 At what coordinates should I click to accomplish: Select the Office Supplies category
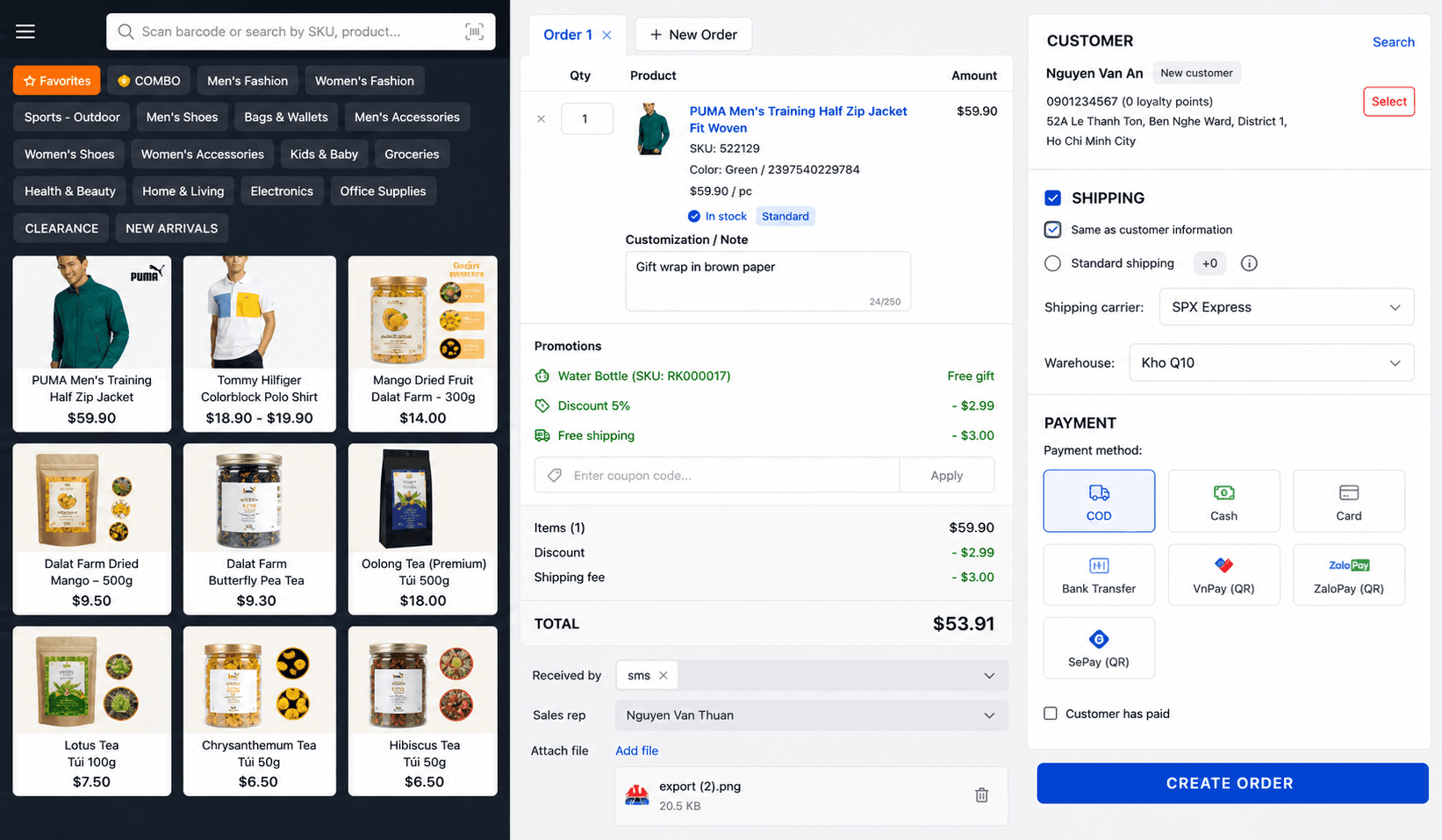coord(383,191)
